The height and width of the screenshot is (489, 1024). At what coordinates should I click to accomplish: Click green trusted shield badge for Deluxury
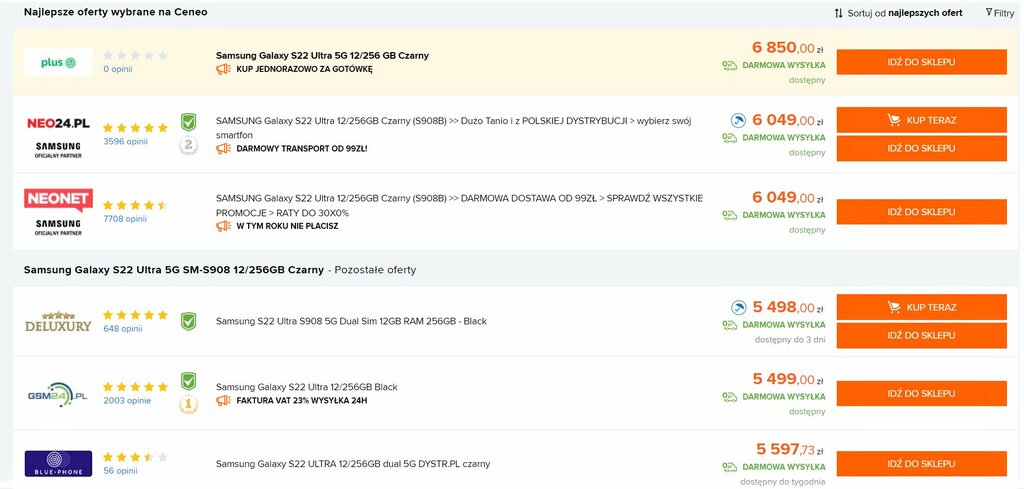coord(189,321)
